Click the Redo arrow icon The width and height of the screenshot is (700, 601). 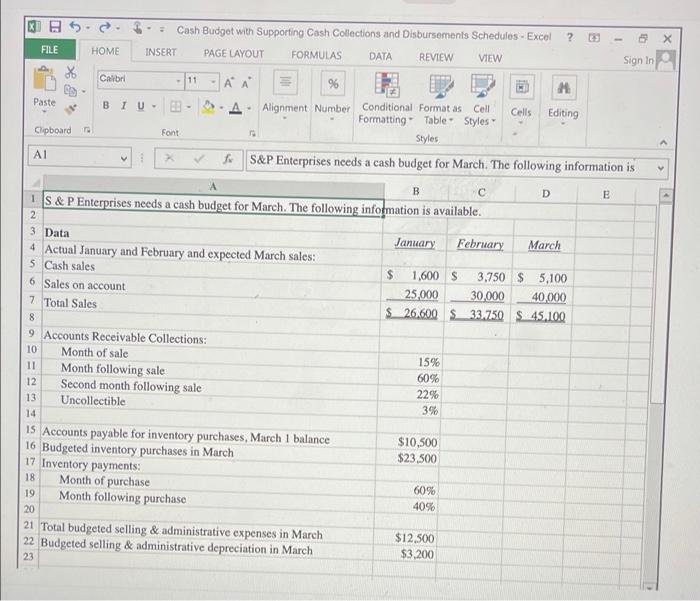pyautogui.click(x=105, y=28)
